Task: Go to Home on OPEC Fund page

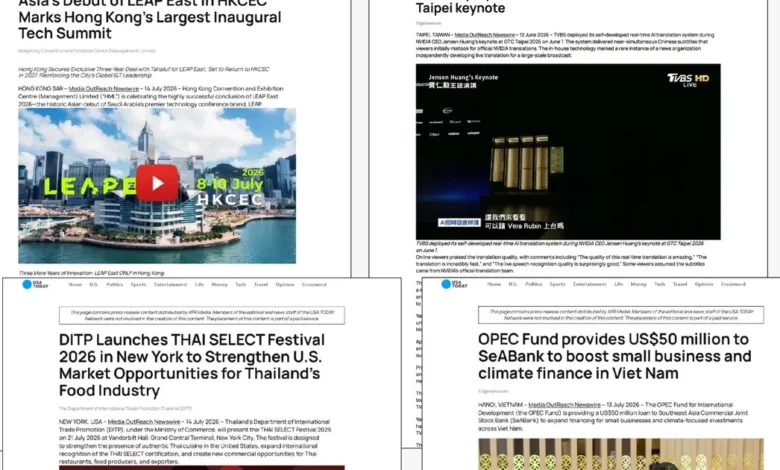Action: 494,284
